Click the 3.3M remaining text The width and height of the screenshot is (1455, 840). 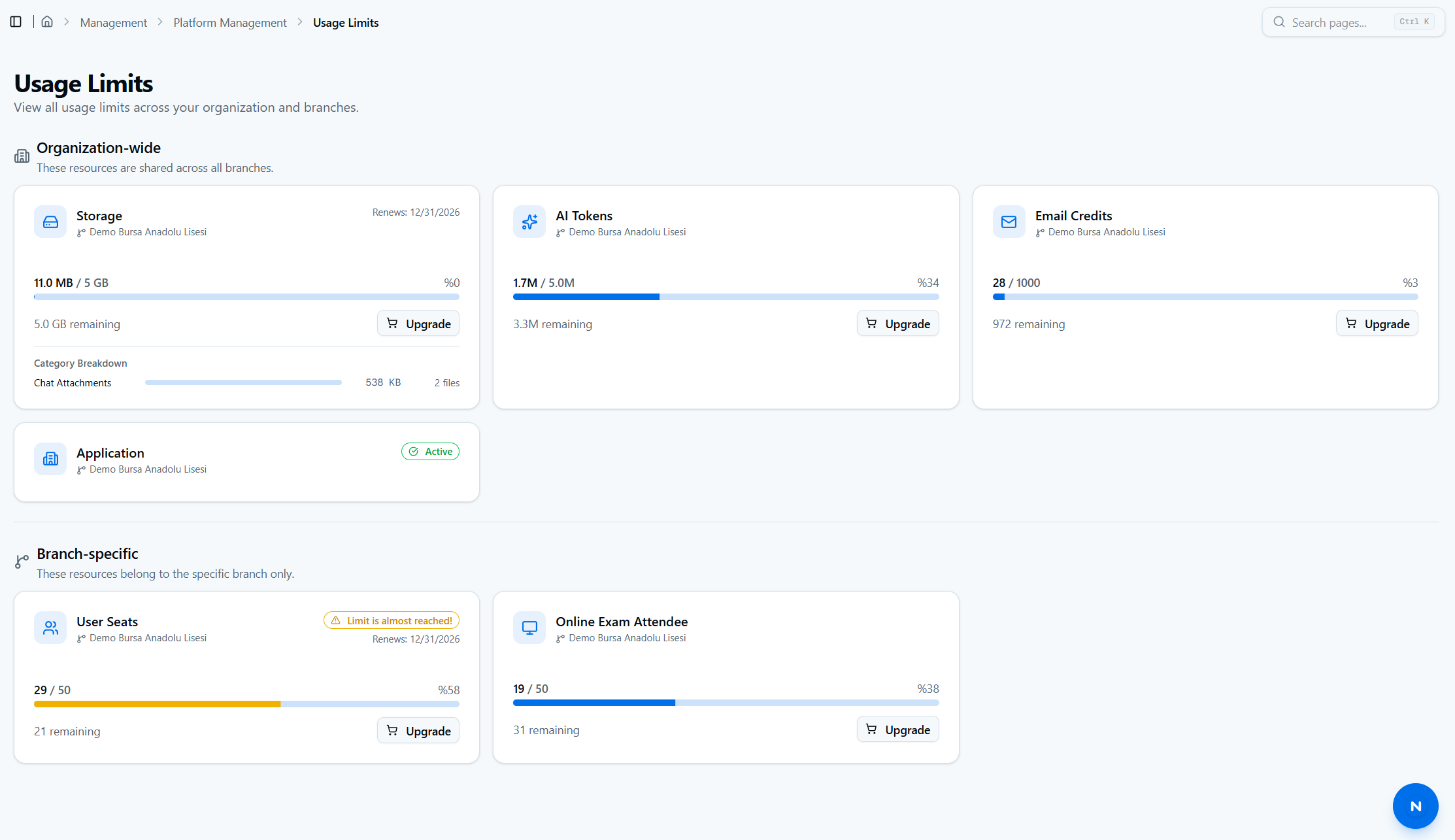tap(553, 324)
